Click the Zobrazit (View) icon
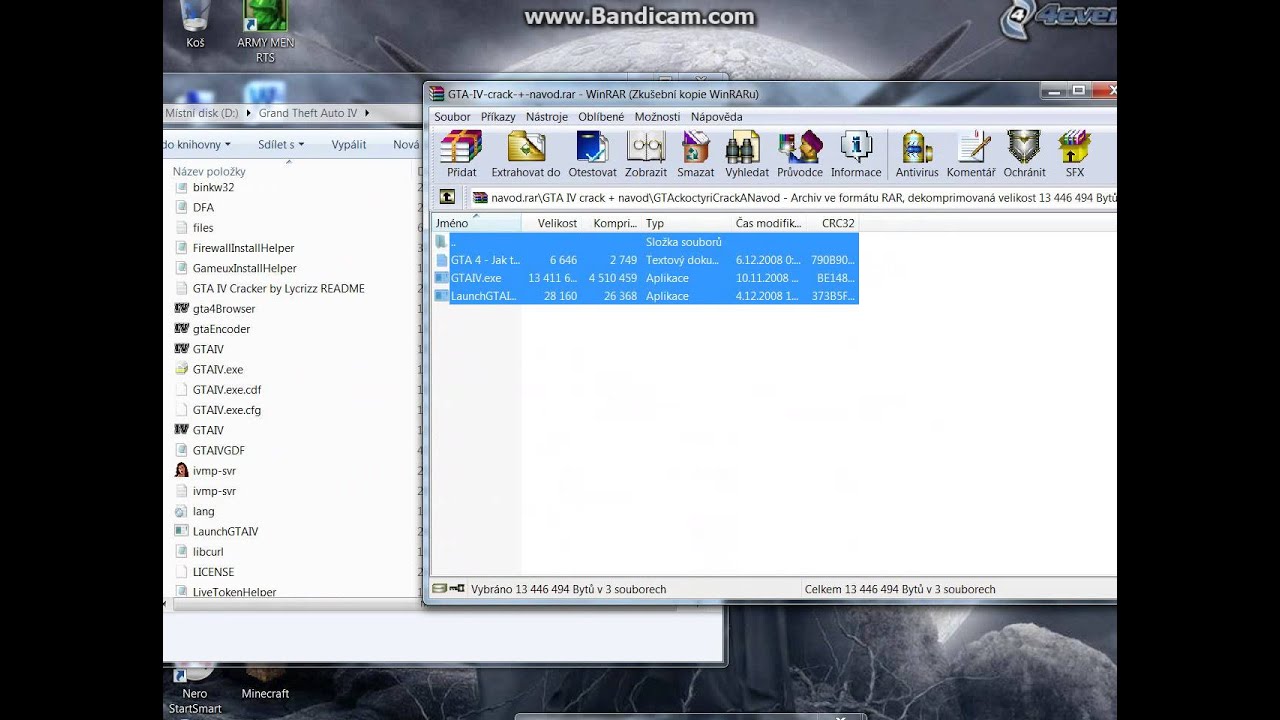Image resolution: width=1280 pixels, height=720 pixels. click(x=646, y=154)
